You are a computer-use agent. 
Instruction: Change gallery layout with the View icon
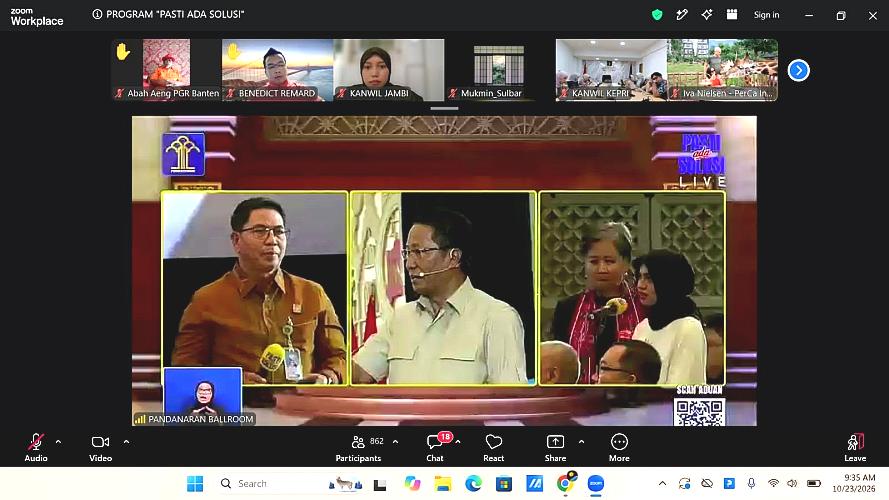[x=732, y=15]
